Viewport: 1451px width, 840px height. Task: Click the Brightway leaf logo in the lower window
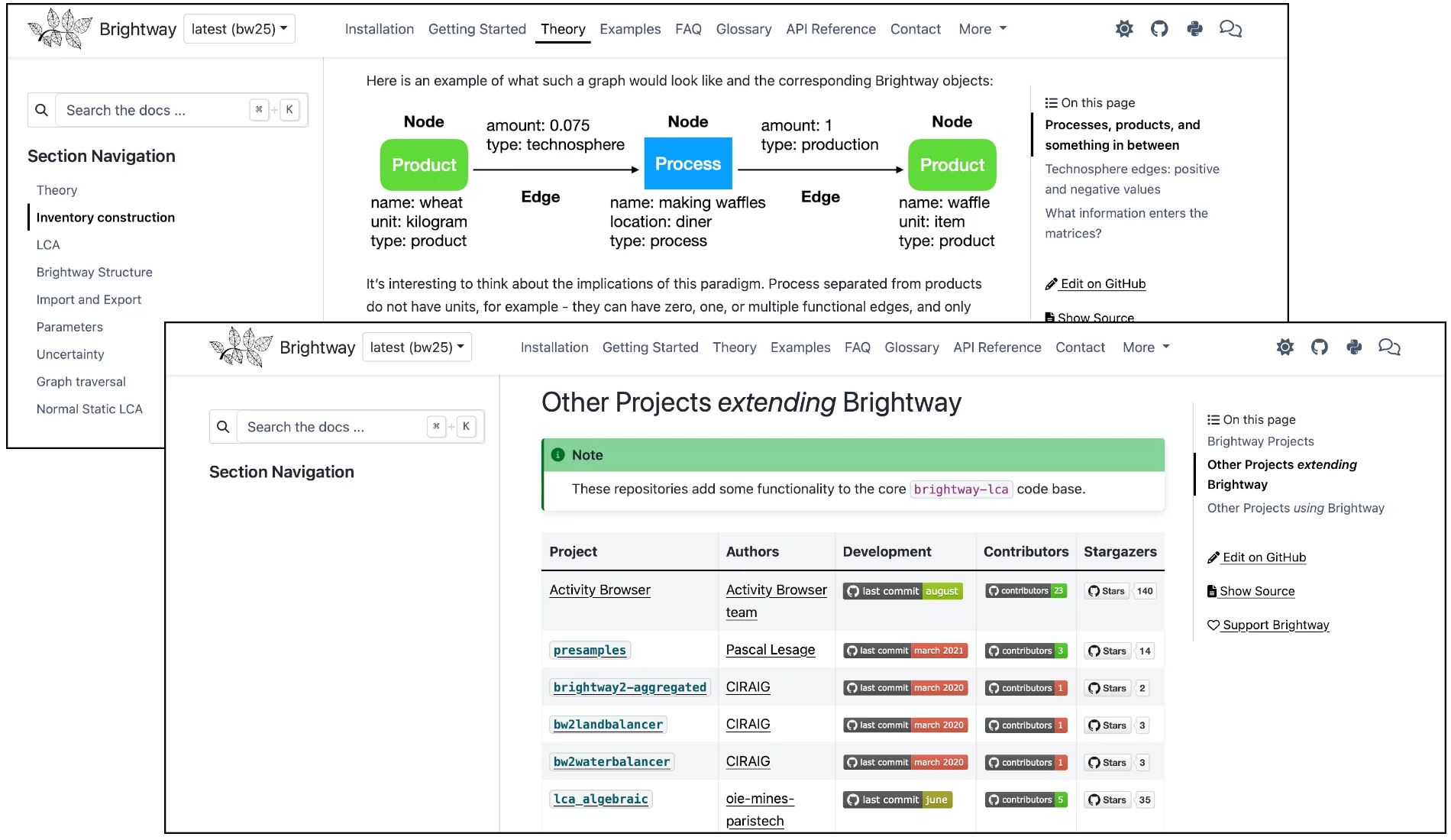241,347
